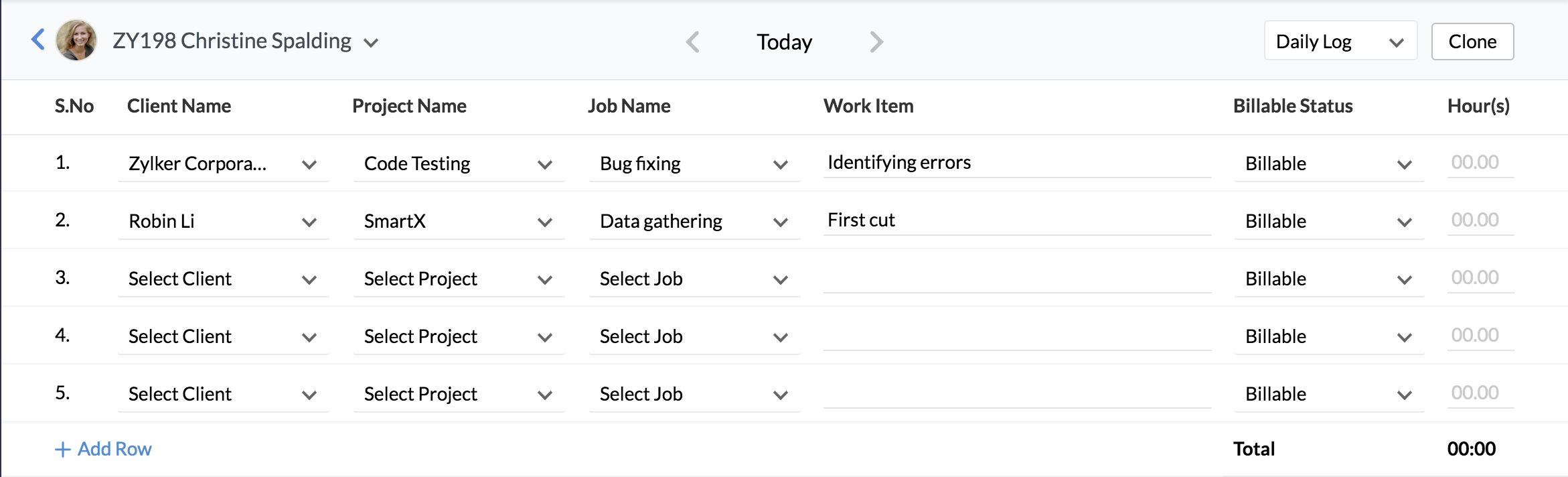The width and height of the screenshot is (1568, 477).
Task: Go to the next day arrow
Action: (x=876, y=42)
